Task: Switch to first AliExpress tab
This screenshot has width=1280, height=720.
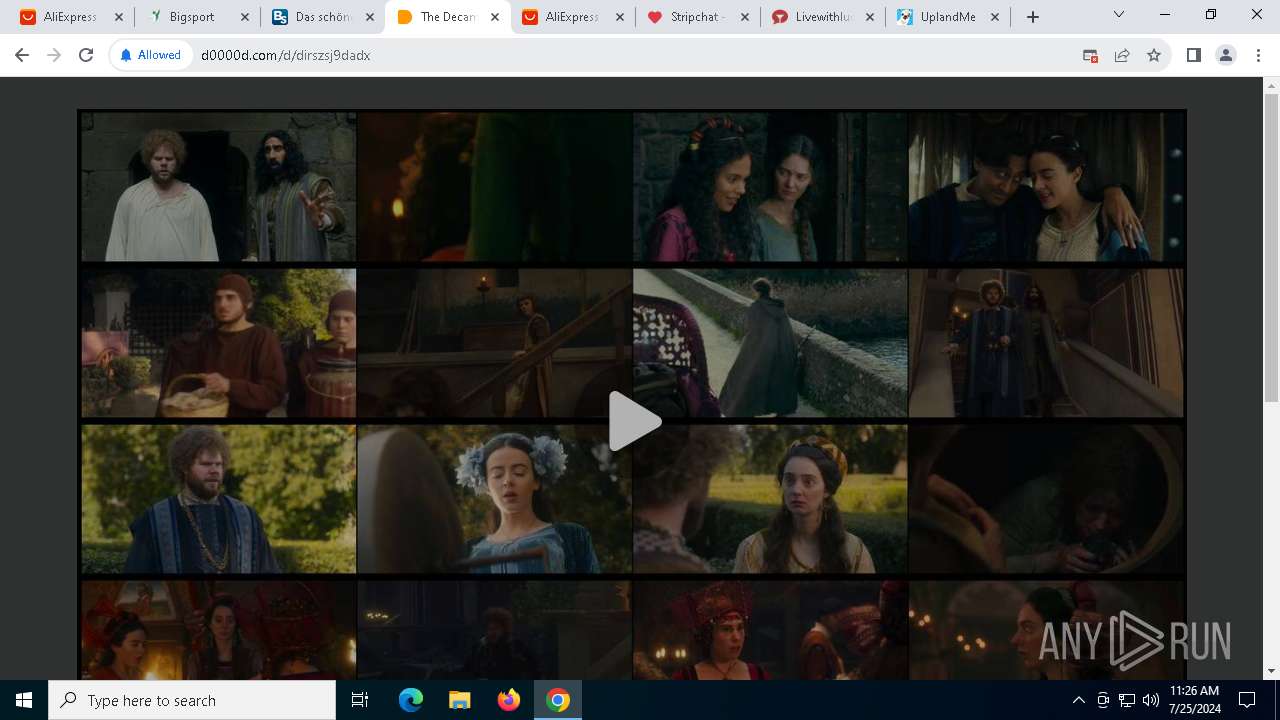Action: (70, 17)
